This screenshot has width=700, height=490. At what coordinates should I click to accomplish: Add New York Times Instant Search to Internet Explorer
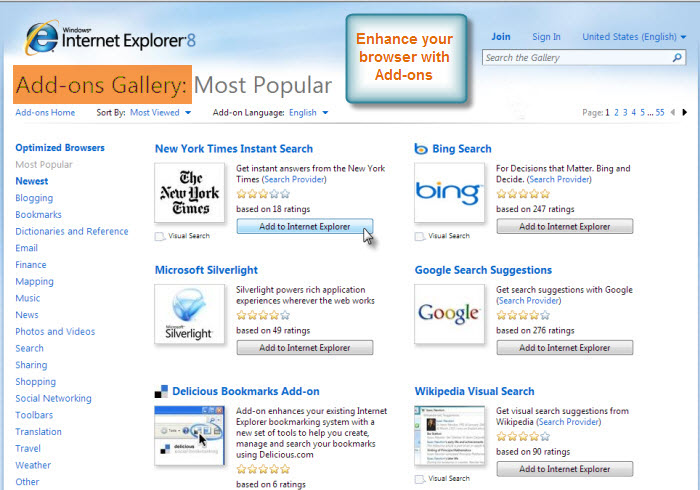(x=304, y=227)
